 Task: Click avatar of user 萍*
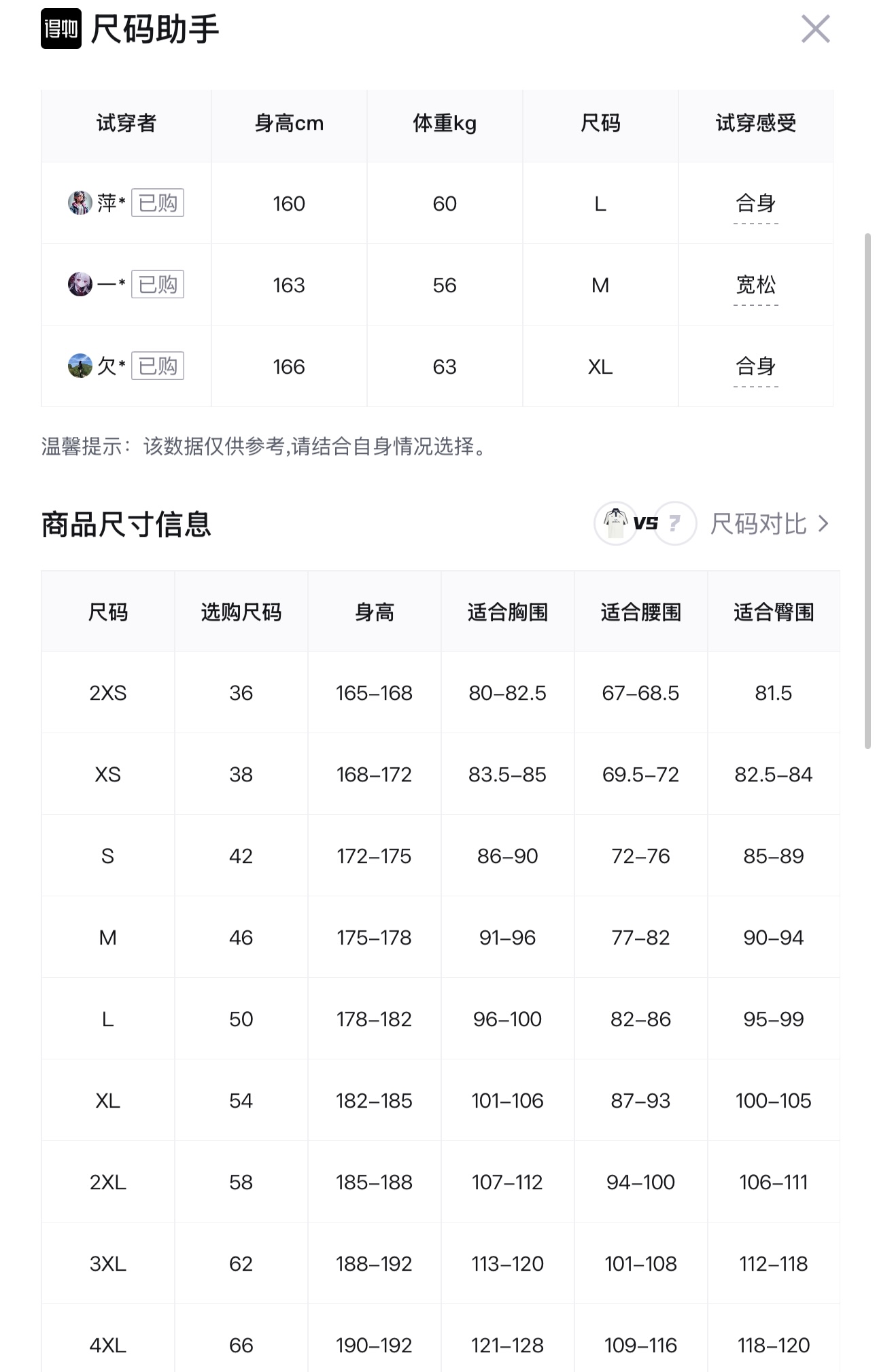[80, 203]
